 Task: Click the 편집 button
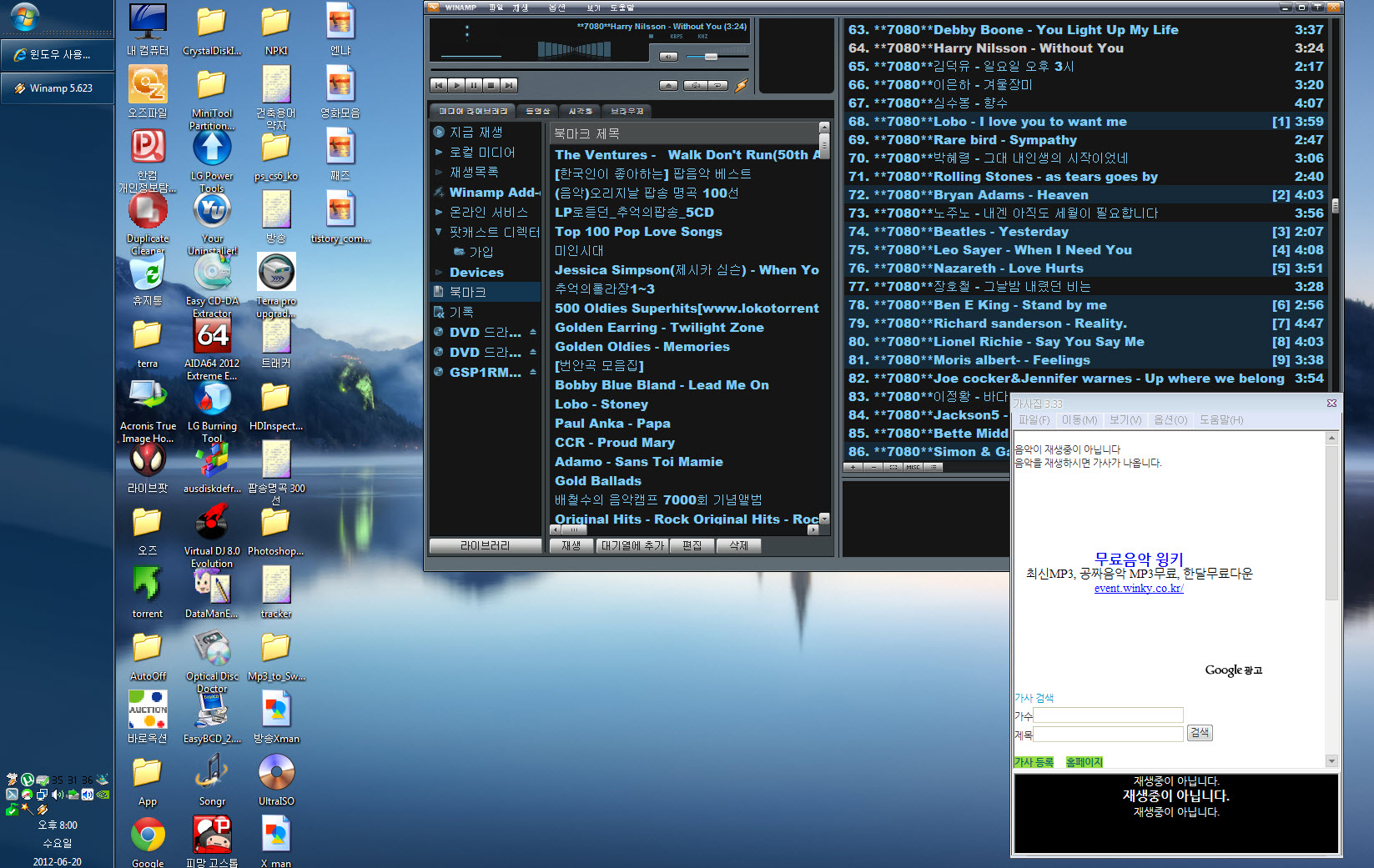[x=692, y=545]
